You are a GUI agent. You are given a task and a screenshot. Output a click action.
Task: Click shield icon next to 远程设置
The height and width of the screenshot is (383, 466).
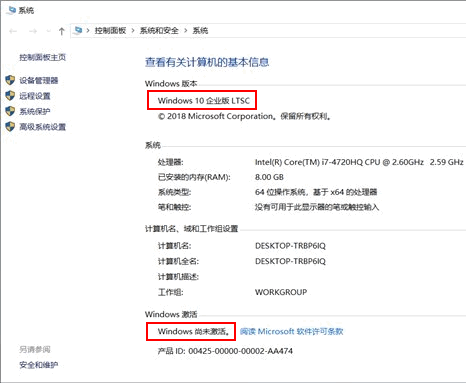[10, 96]
